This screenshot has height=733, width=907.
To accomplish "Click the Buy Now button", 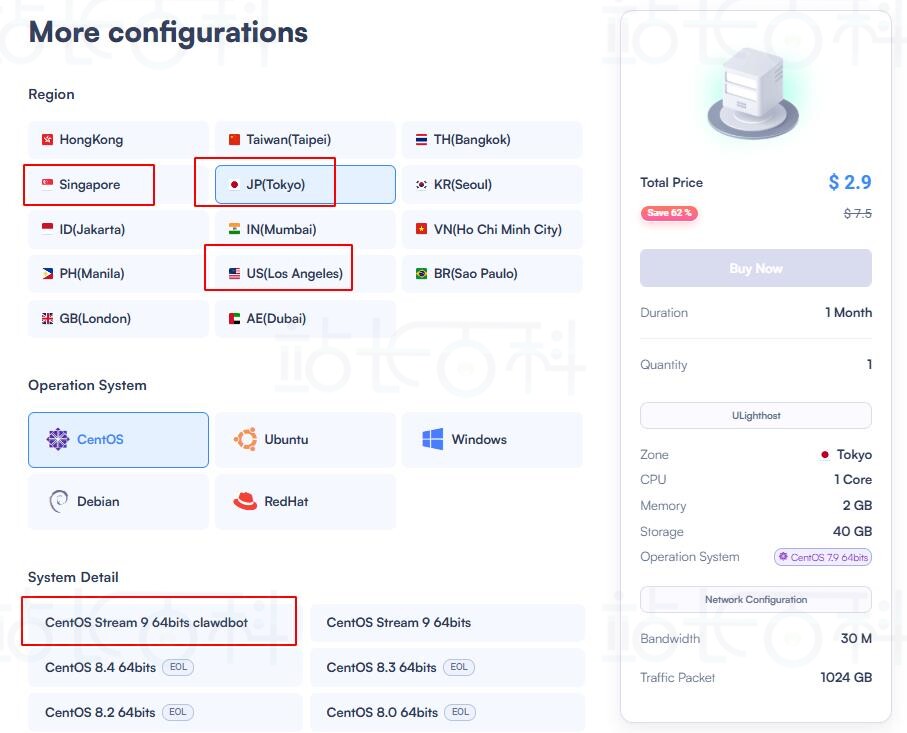I will point(755,268).
